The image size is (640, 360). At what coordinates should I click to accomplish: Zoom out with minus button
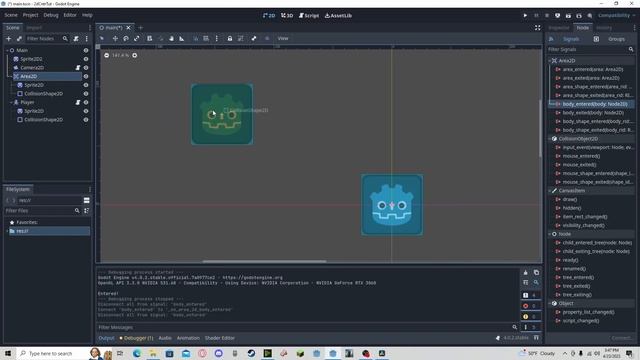(107, 55)
